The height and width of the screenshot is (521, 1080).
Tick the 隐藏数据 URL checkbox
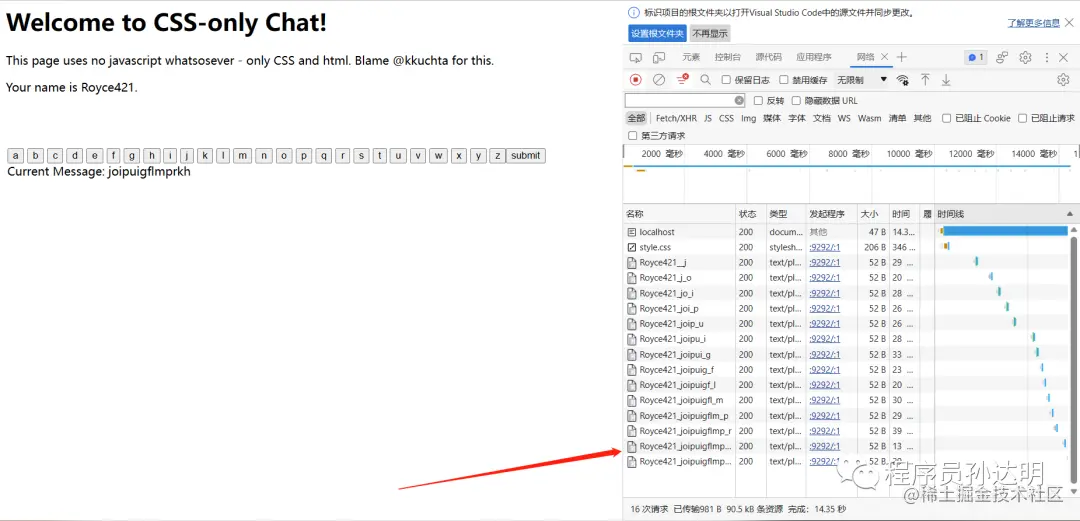tap(796, 101)
